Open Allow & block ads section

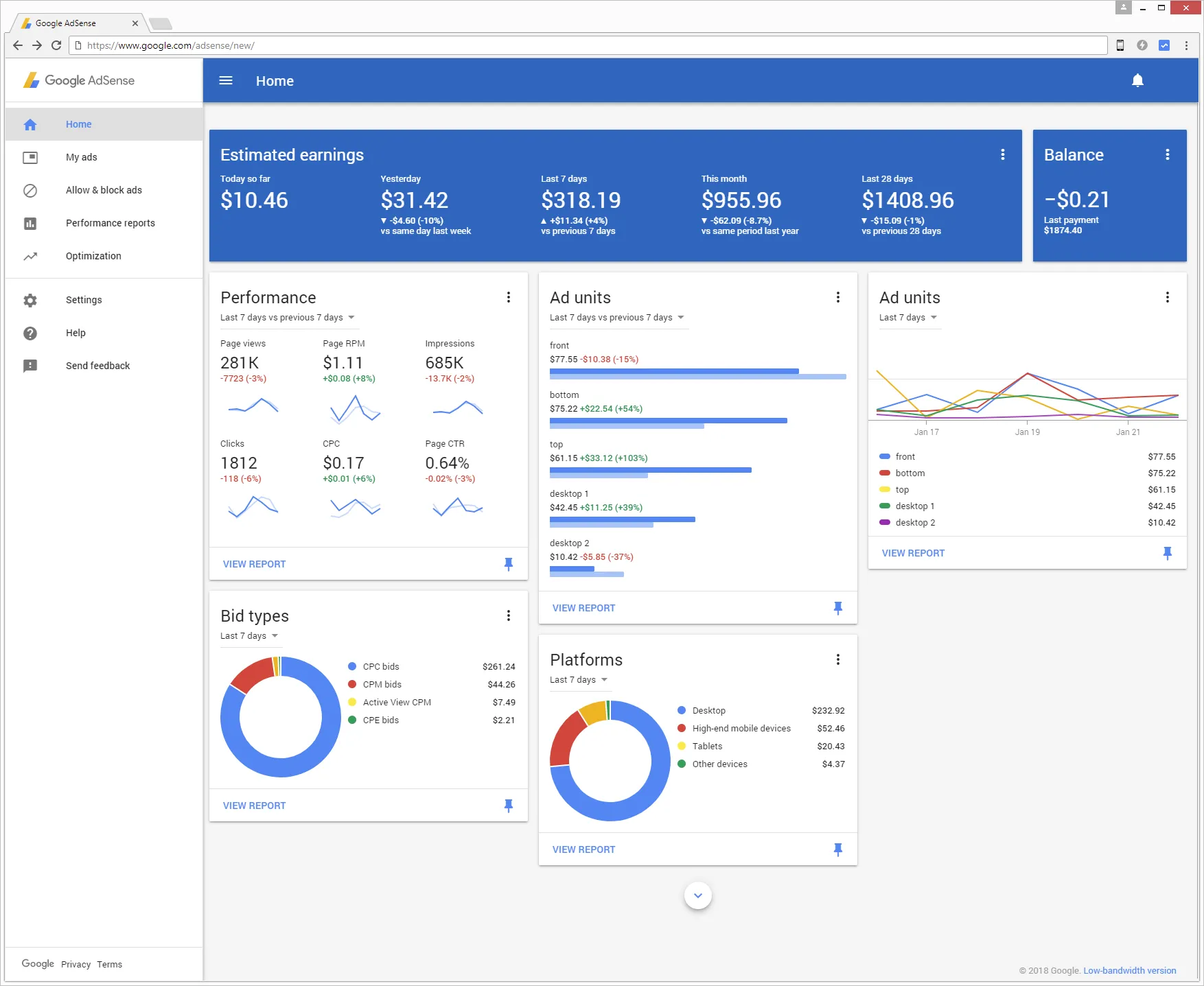[x=104, y=190]
